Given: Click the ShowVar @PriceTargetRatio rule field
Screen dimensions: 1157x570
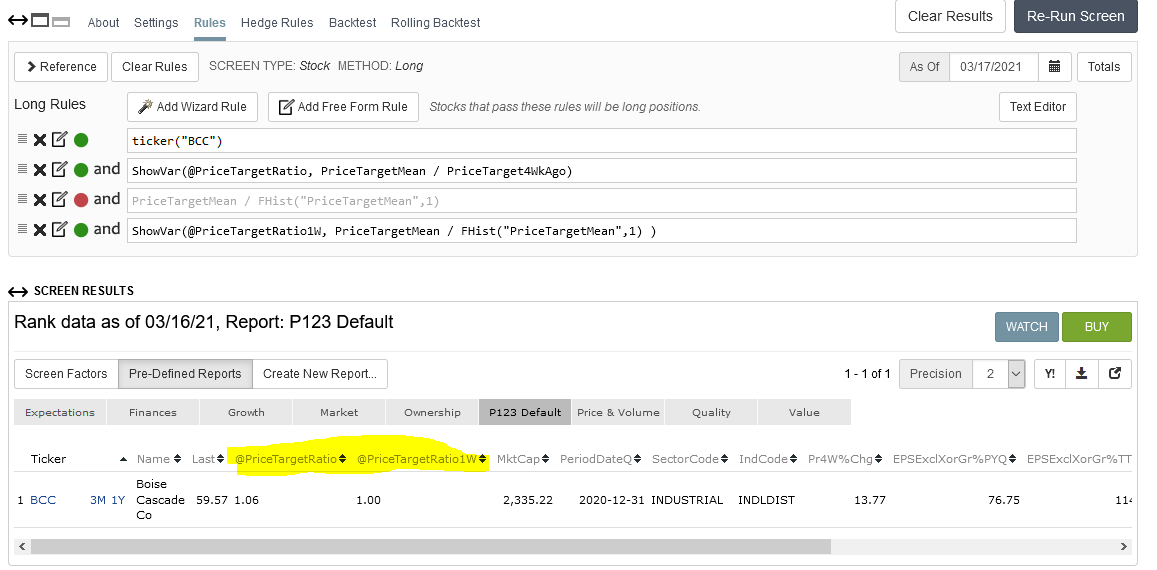Looking at the screenshot, I should pyautogui.click(x=600, y=170).
